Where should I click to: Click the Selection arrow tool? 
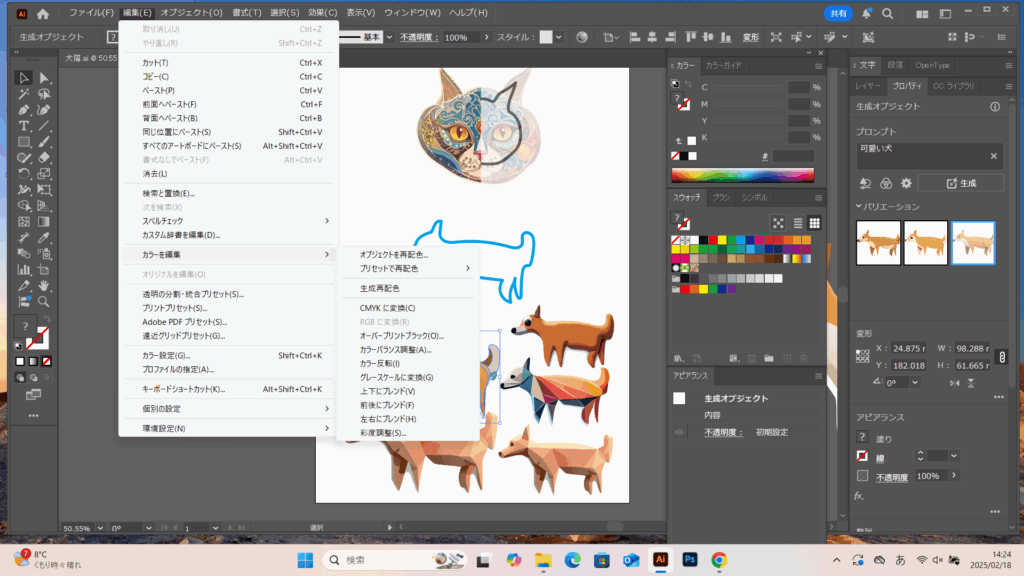(24, 78)
